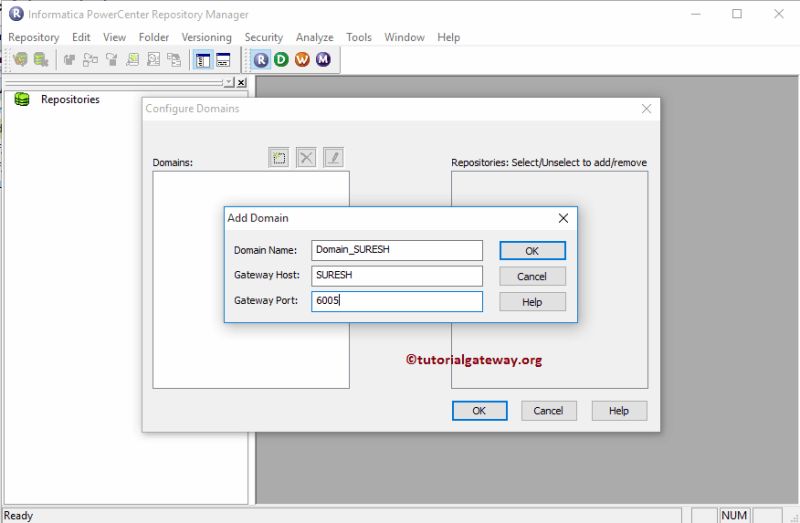Select the Repositories tree node label
This screenshot has width=800, height=523.
tap(70, 99)
